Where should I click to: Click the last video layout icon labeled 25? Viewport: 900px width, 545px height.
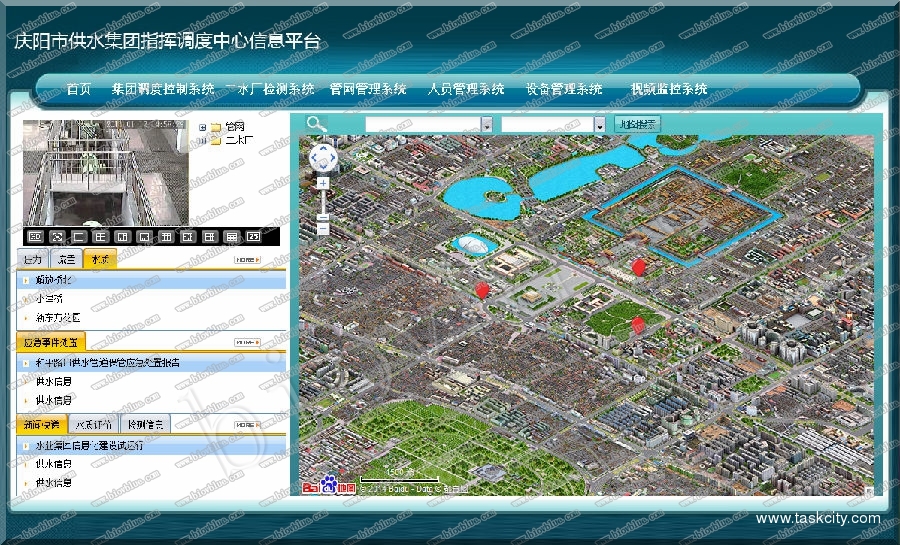[253, 236]
